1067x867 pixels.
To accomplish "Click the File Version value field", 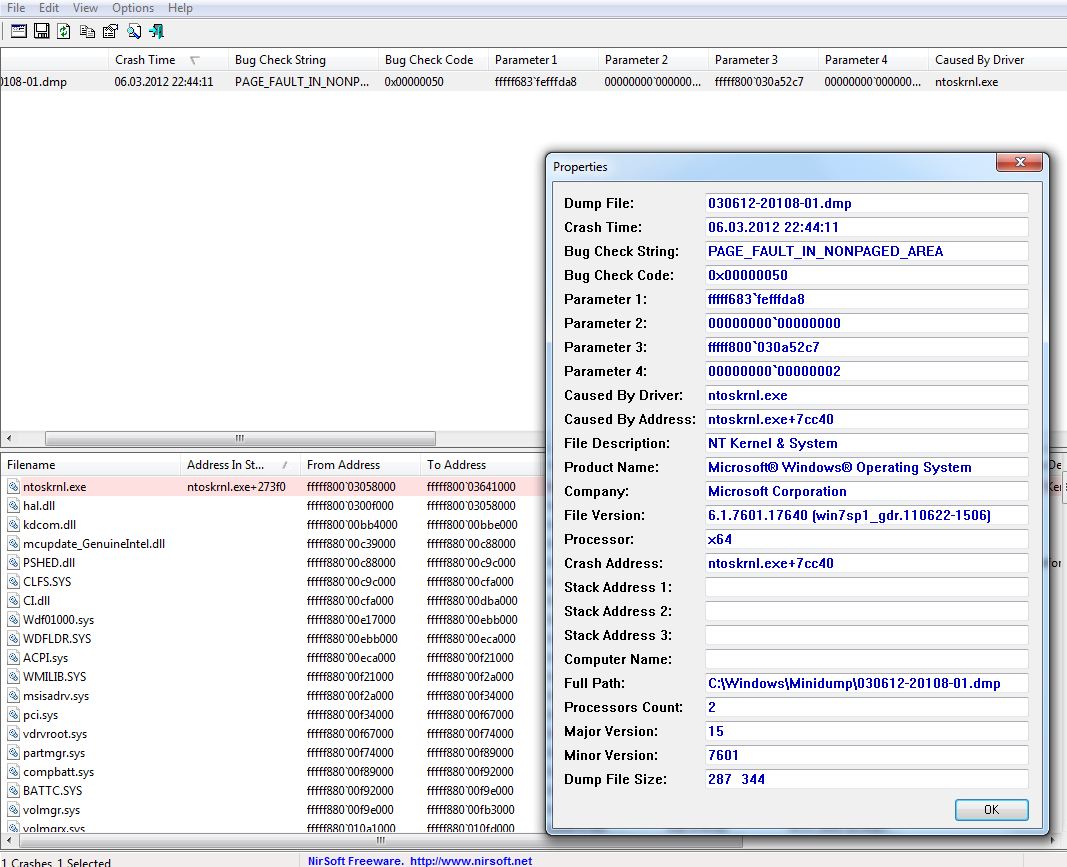I will click(867, 515).
